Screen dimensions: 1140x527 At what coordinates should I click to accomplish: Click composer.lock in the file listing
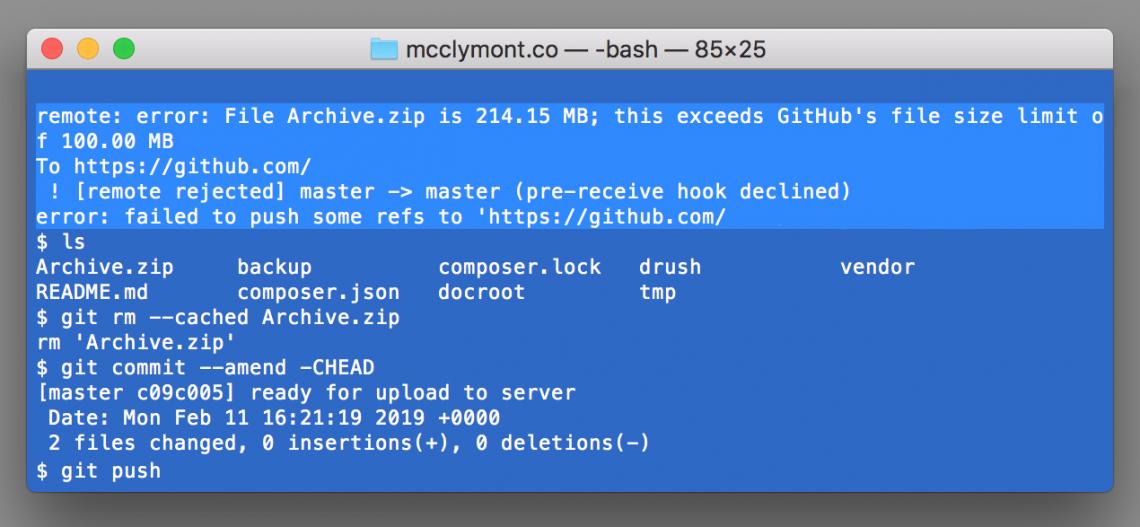[519, 267]
